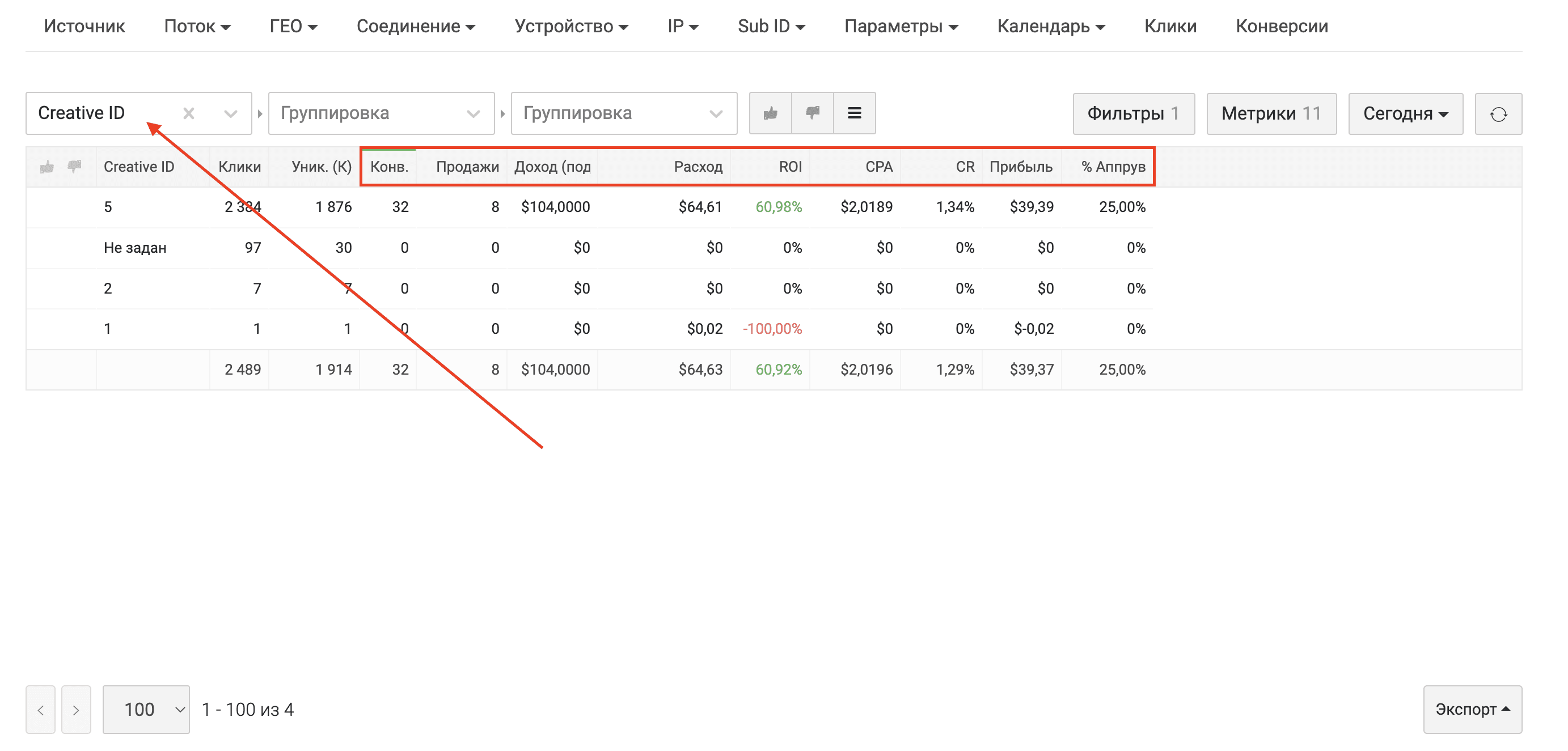Sort table by ROI column header
This screenshot has width=1568, height=751.
[790, 167]
